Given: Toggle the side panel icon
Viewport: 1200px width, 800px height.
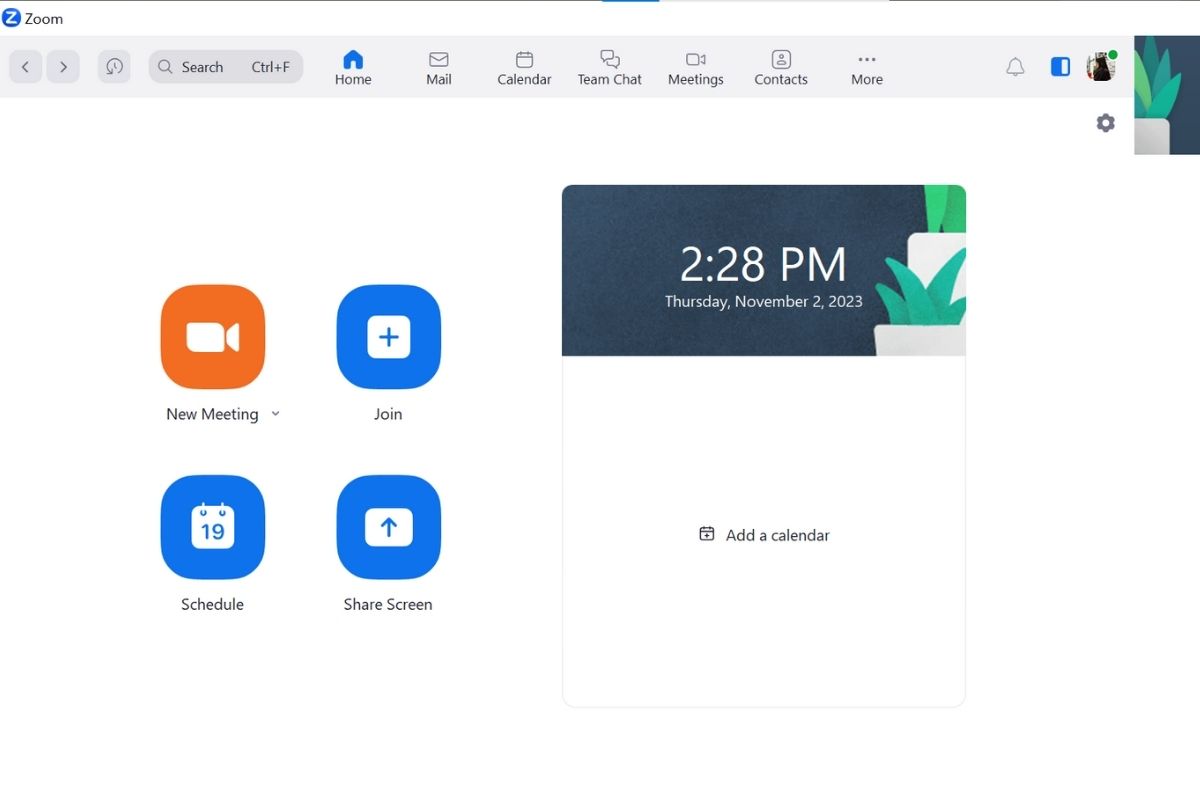Looking at the screenshot, I should point(1061,67).
